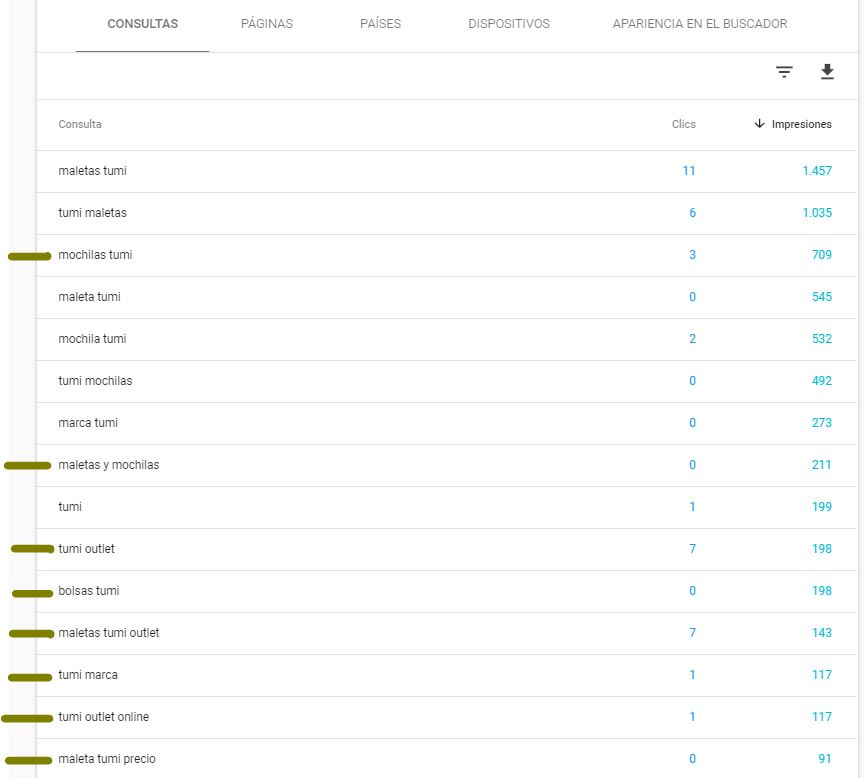The image size is (864, 778).
Task: Click the Impresiones column header
Action: point(801,124)
